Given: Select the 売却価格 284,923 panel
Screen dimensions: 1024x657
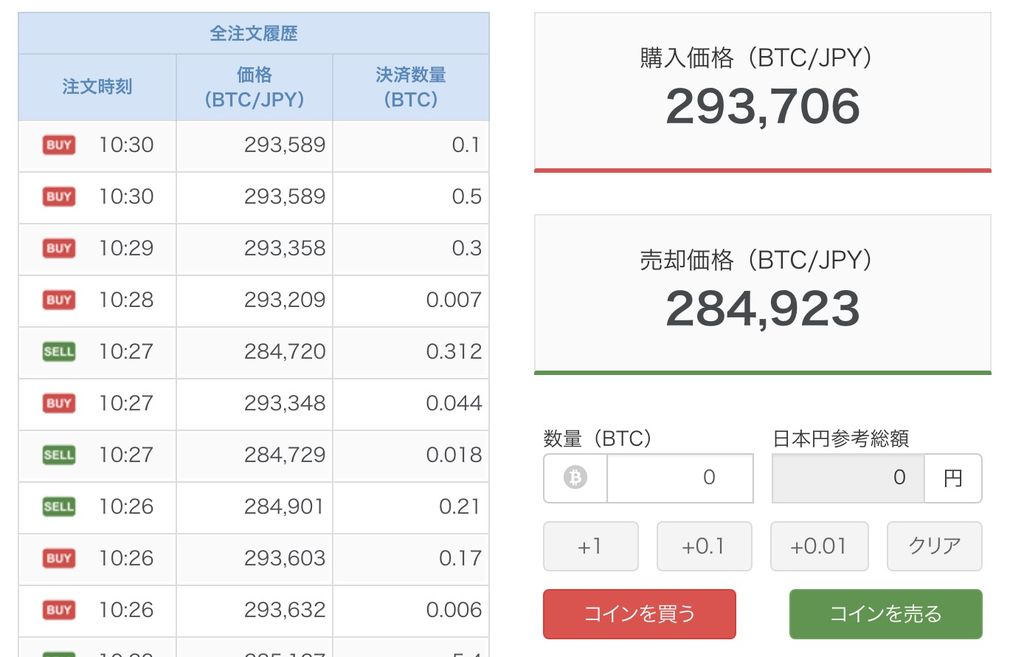Looking at the screenshot, I should click(762, 295).
